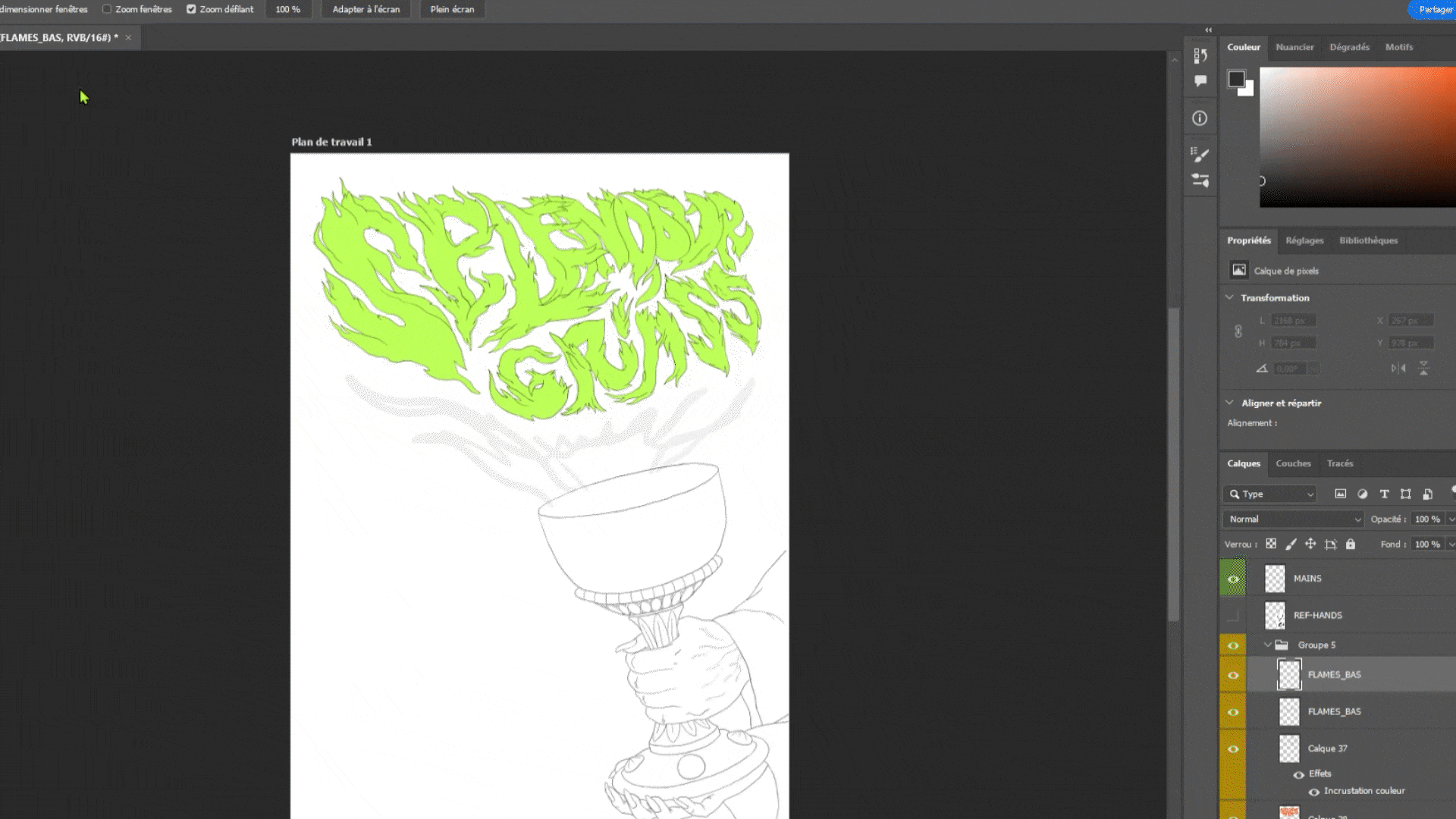Open the comments panel speech bubble icon
This screenshot has height=819, width=1456.
1200,81
